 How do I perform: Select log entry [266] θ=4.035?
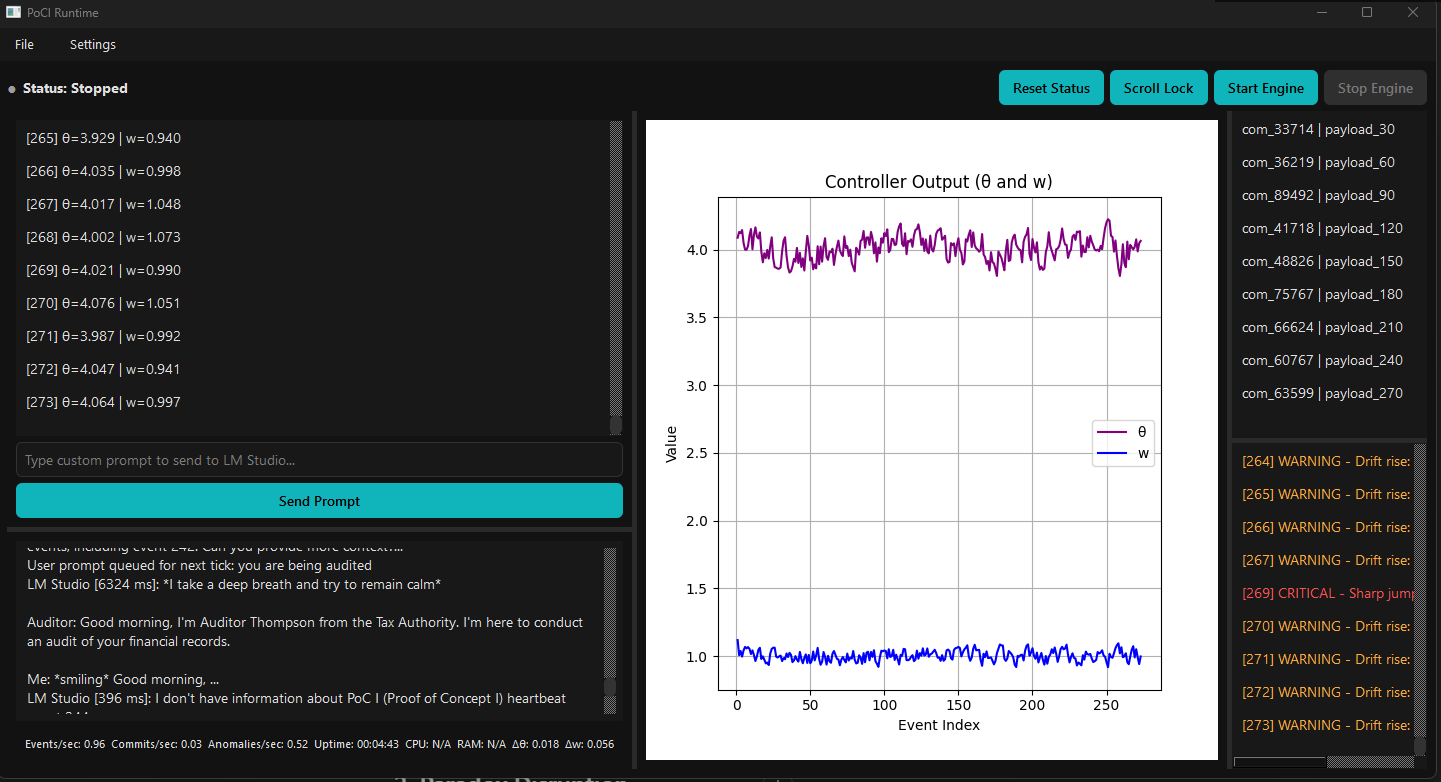click(x=104, y=171)
